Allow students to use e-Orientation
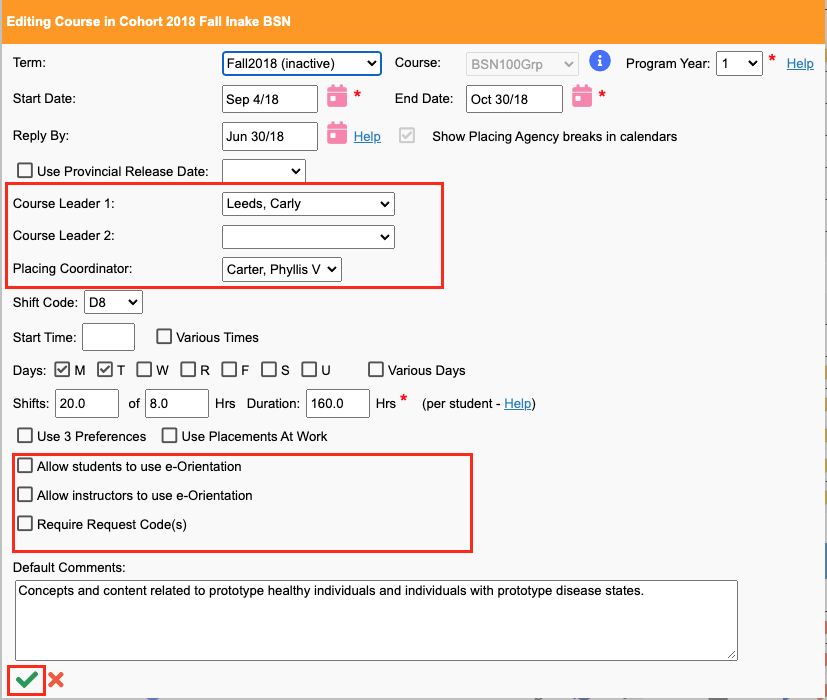 (x=25, y=466)
